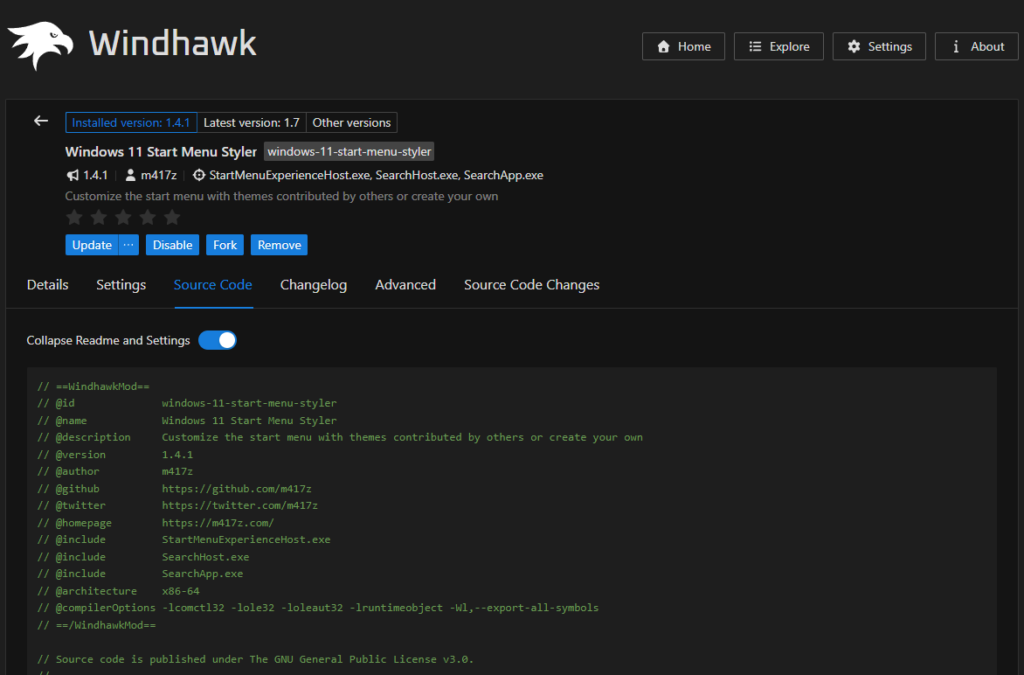
Task: Click the ==WindhawkMod== opening comment line
Action: [x=93, y=386]
